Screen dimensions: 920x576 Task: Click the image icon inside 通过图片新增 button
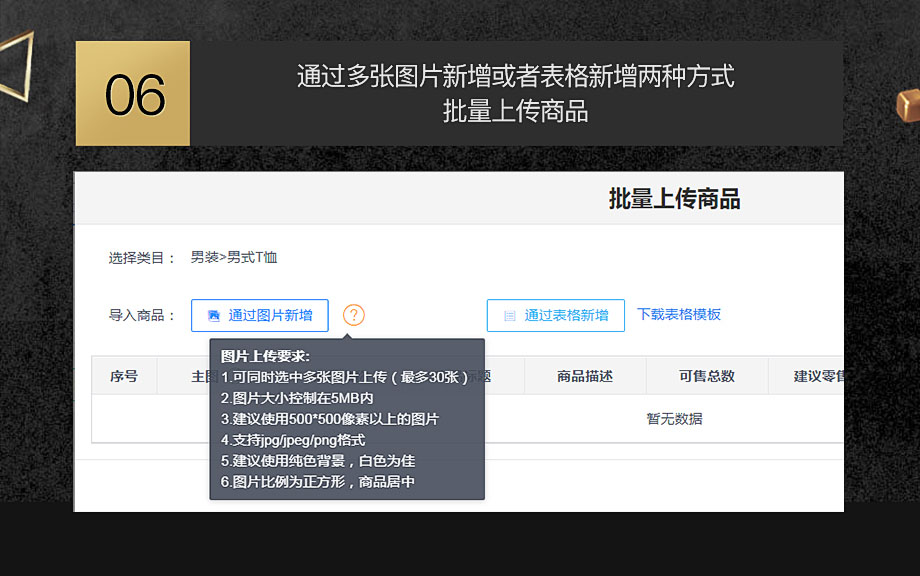[x=213, y=316]
